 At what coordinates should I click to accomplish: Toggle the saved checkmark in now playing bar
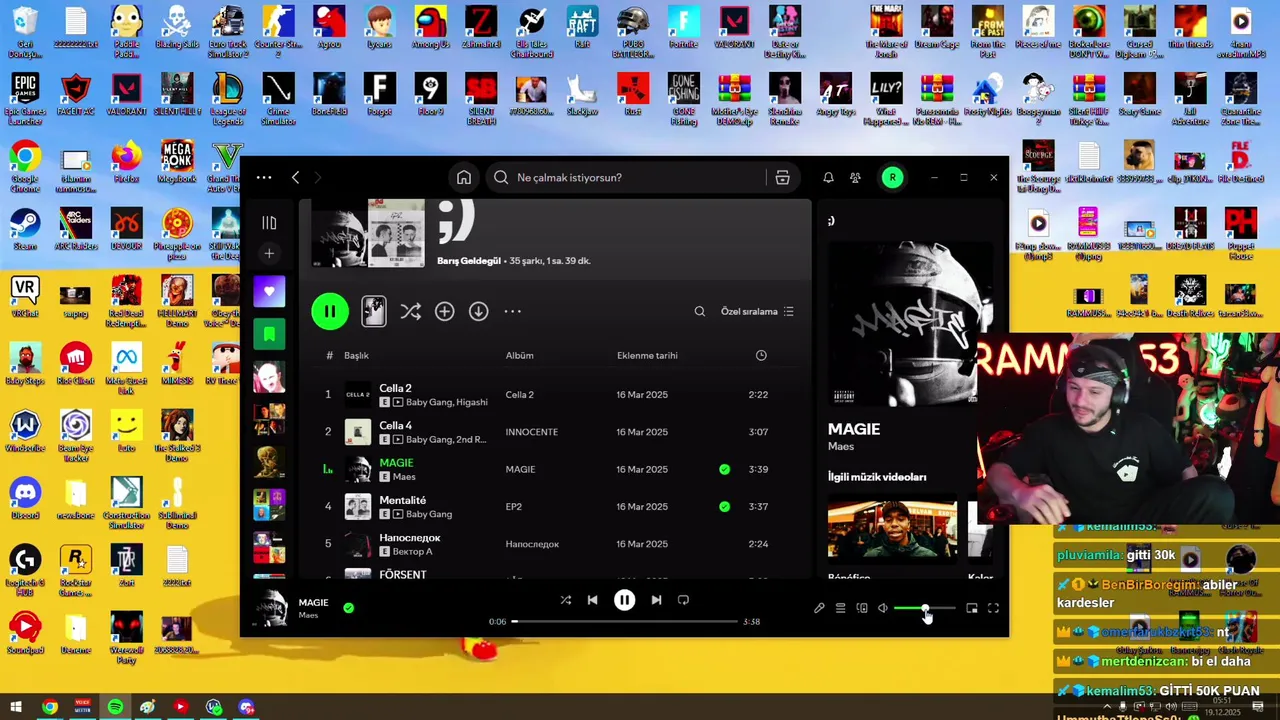[x=348, y=607]
